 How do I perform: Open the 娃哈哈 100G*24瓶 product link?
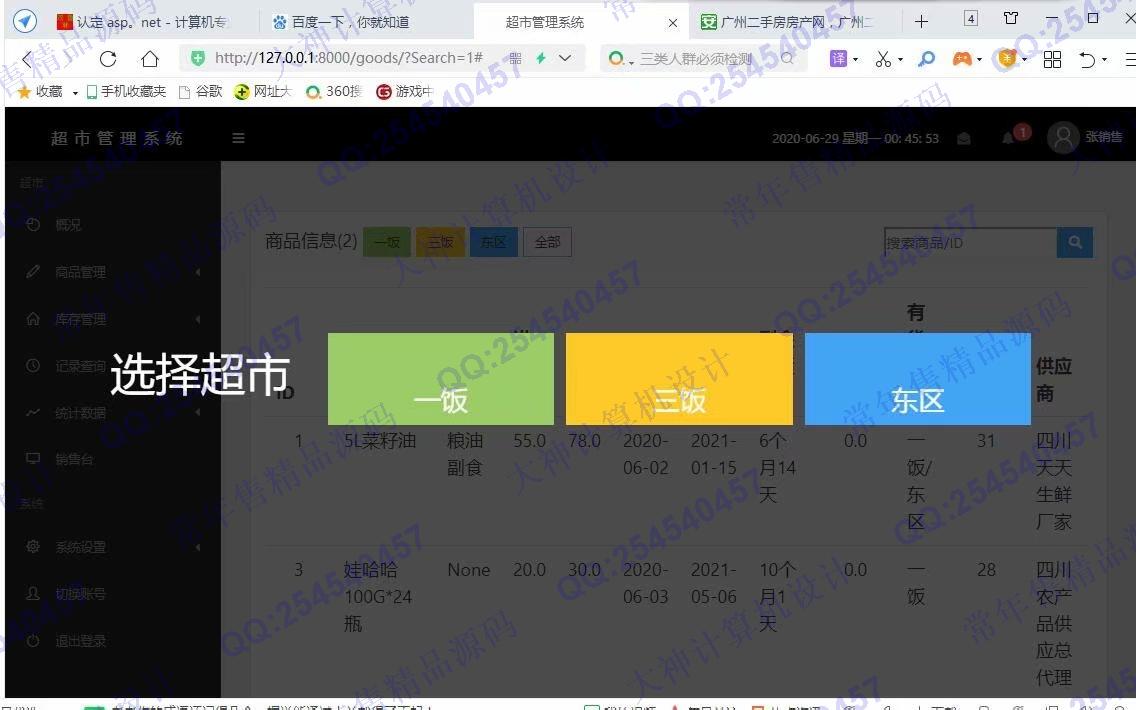pos(377,597)
